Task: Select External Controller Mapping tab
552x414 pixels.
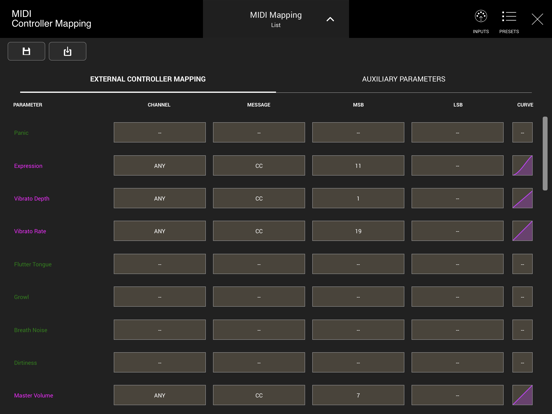Action: pos(148,79)
